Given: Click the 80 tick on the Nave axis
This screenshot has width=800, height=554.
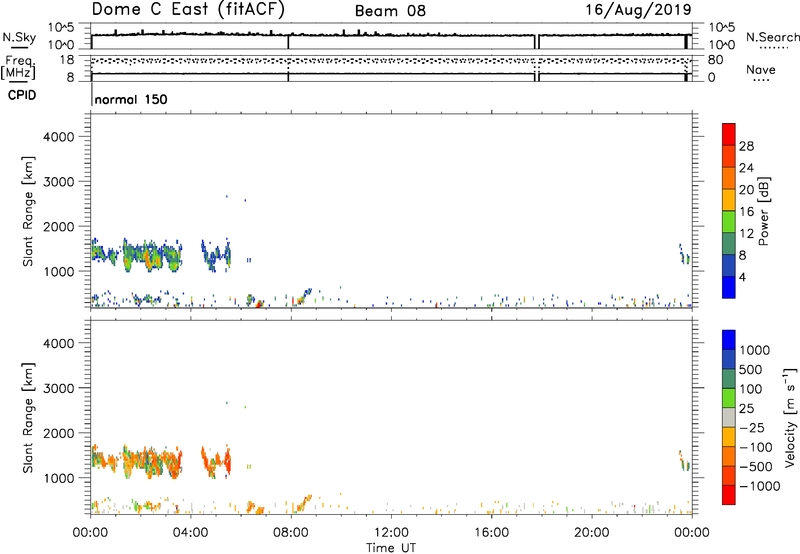Looking at the screenshot, I should click(x=715, y=60).
